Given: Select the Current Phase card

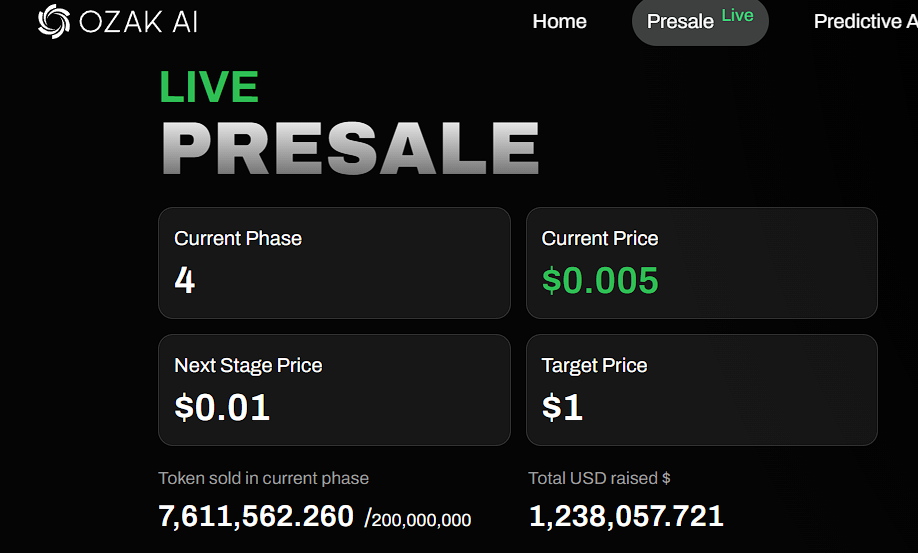Looking at the screenshot, I should (334, 263).
